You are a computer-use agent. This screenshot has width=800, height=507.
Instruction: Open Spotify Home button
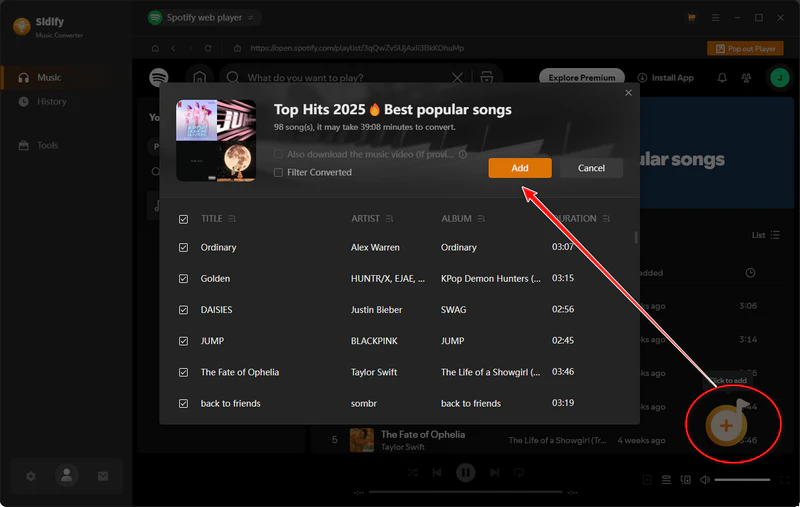pos(199,78)
